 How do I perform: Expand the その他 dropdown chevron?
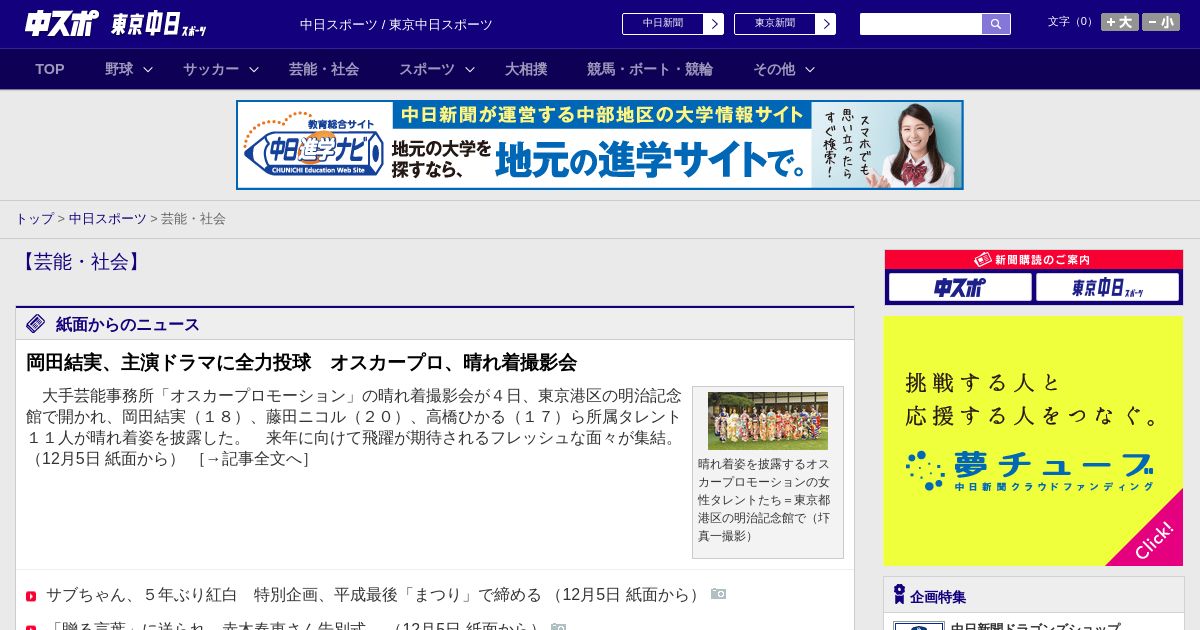pos(810,69)
